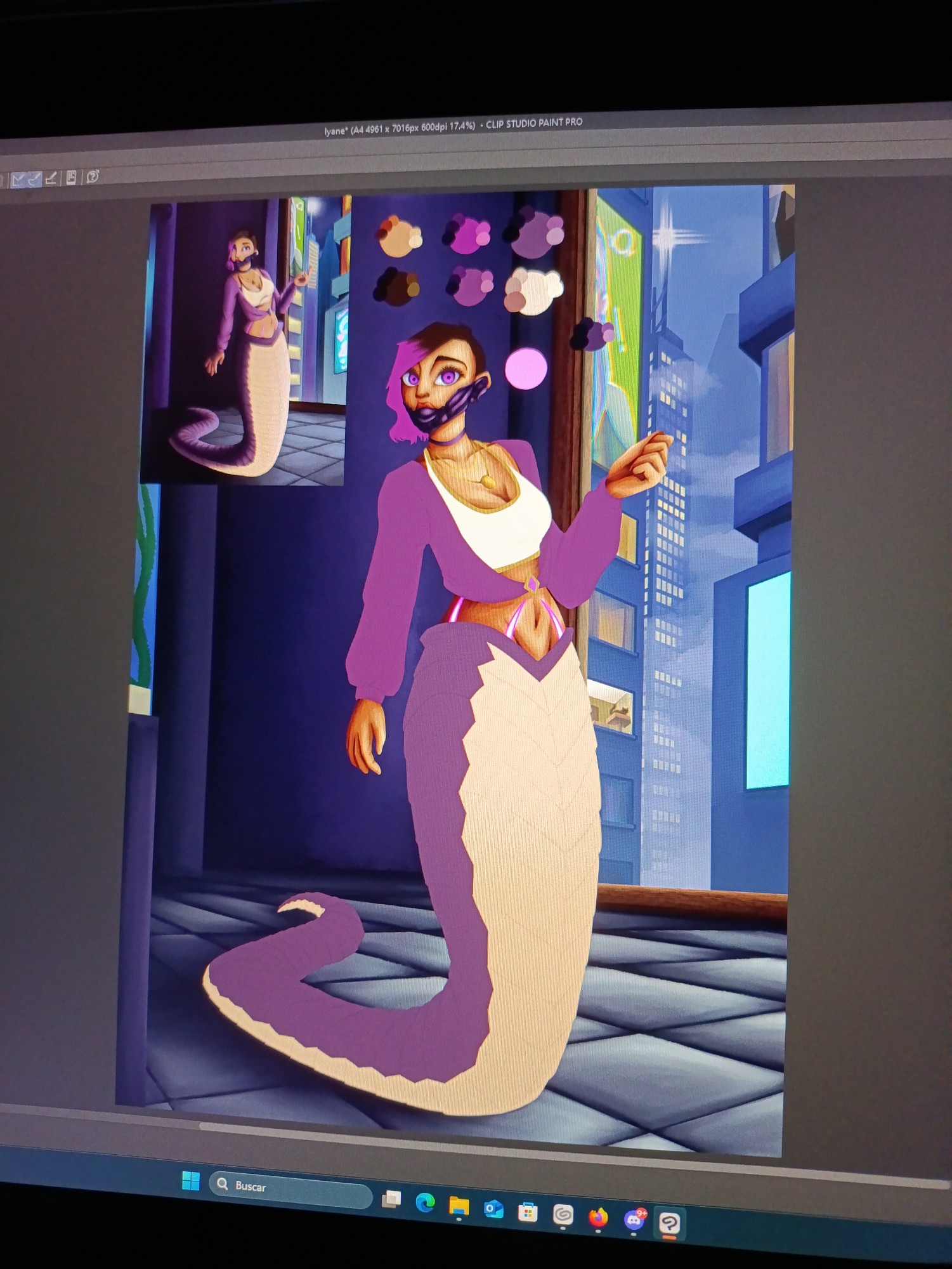Image resolution: width=952 pixels, height=1269 pixels.
Task: Open Discord with the 9+ badge
Action: tap(634, 1220)
